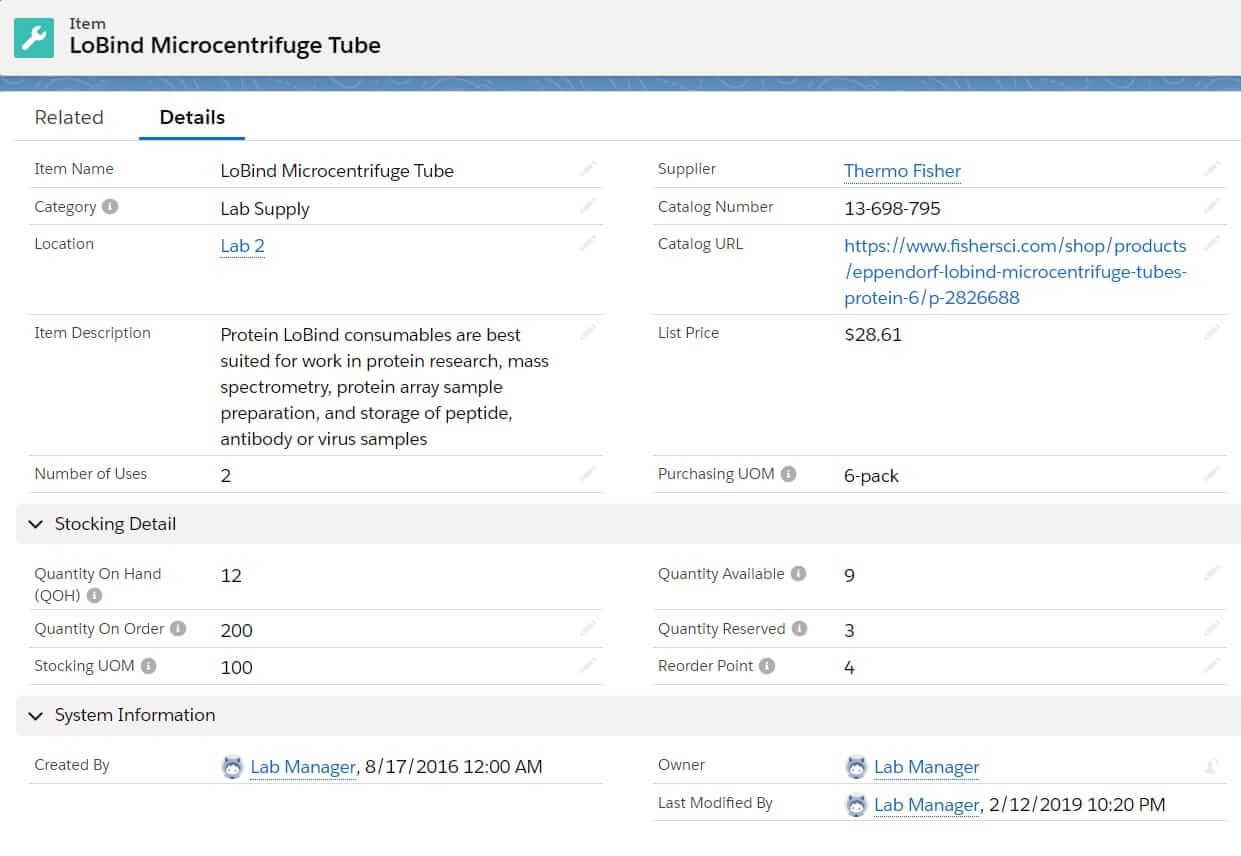Open the Lab 2 location link
Image resolution: width=1241 pixels, height=856 pixels.
[242, 246]
